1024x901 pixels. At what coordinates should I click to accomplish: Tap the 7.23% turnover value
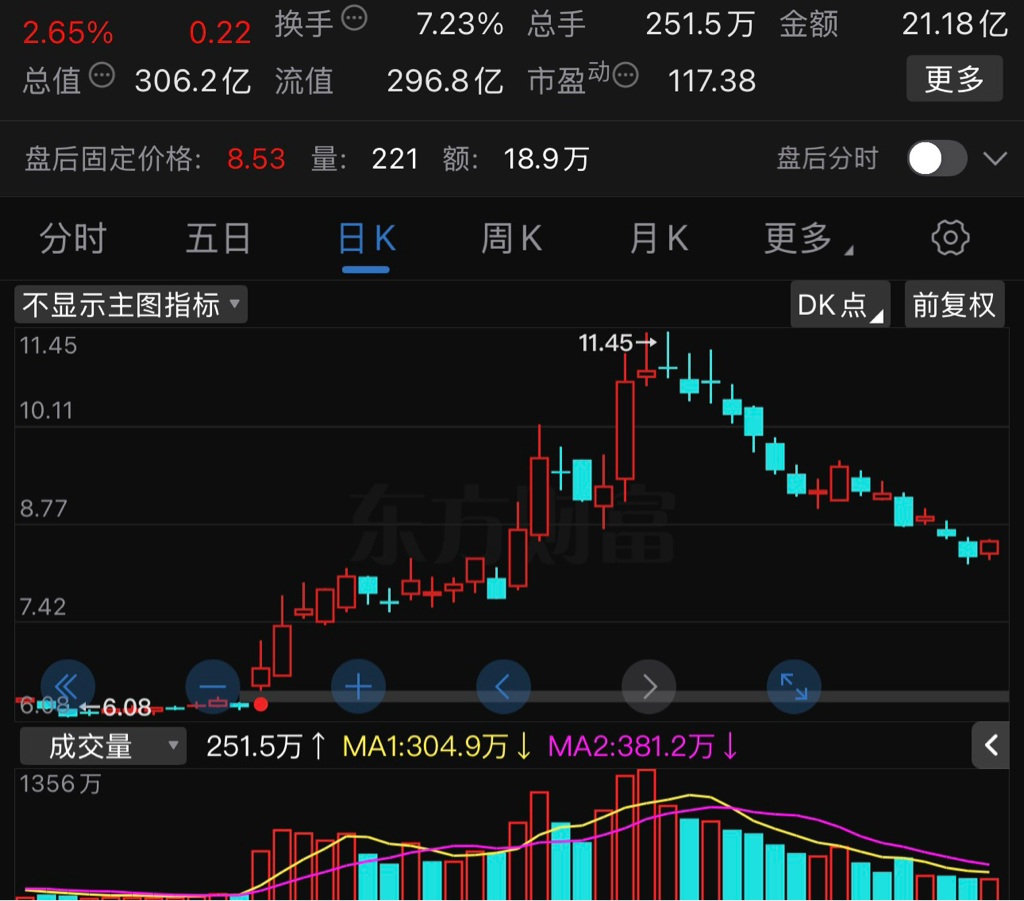coord(460,24)
